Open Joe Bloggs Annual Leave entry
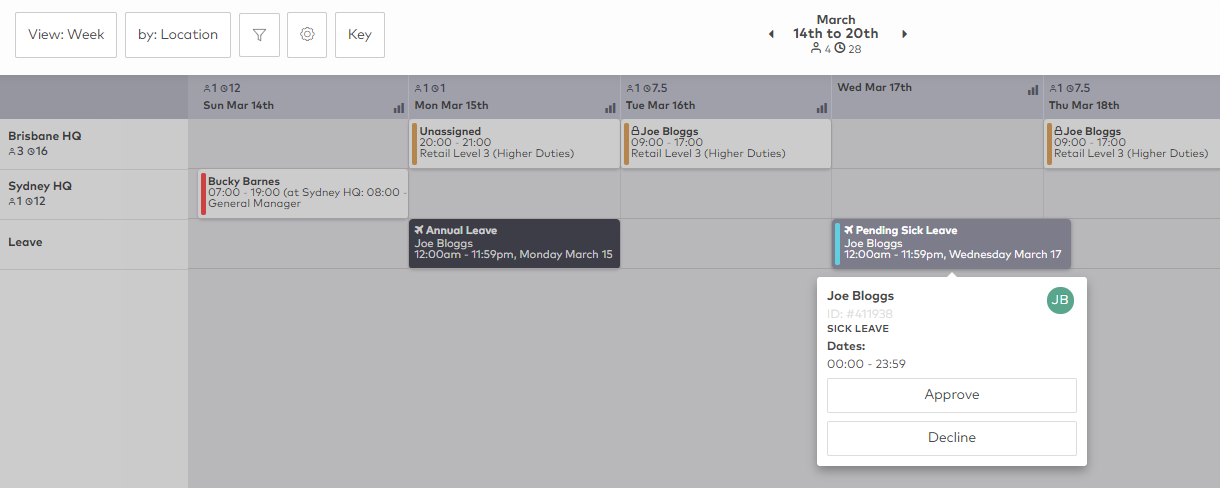 tap(514, 243)
